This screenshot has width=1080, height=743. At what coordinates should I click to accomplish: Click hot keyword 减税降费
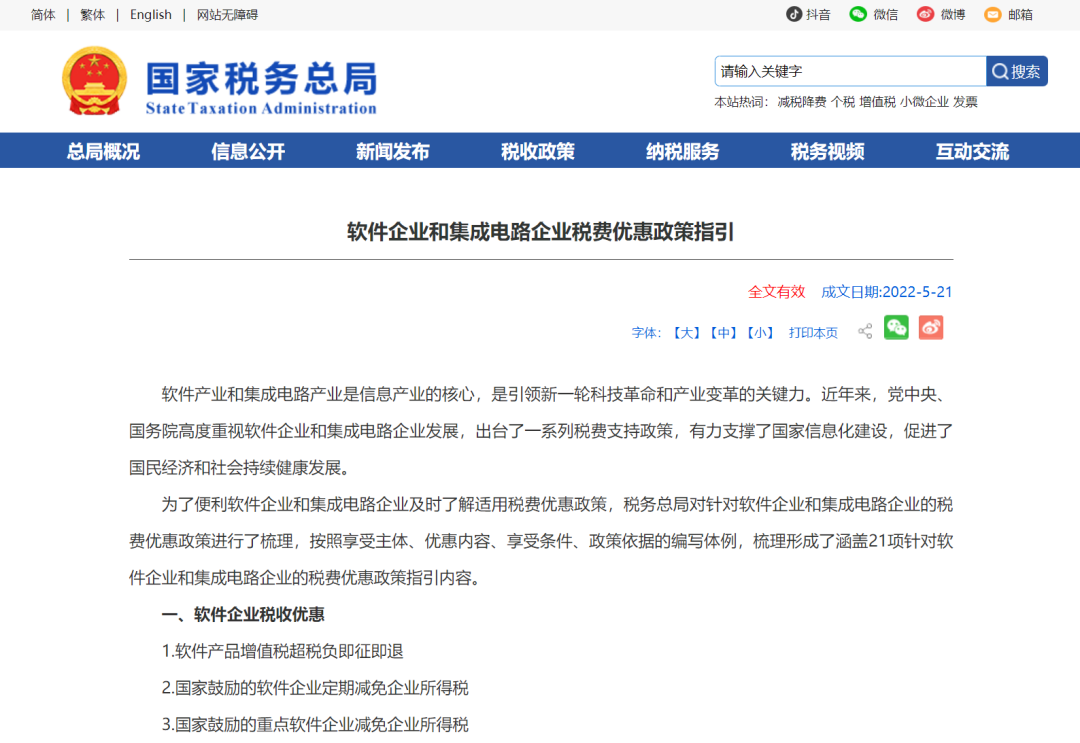pos(802,102)
